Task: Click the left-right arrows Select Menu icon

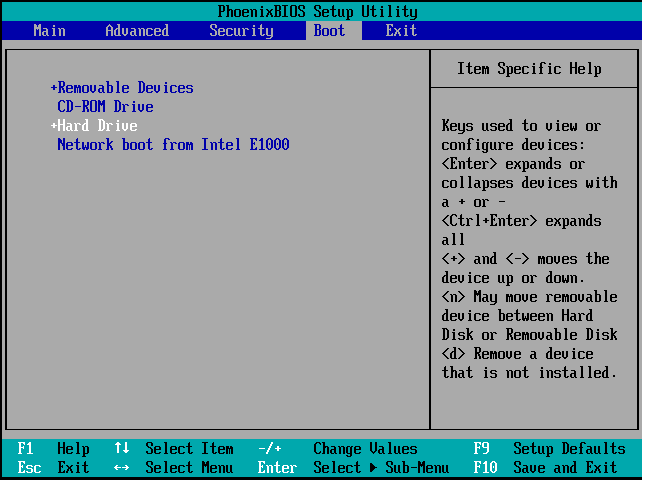Action: pyautogui.click(x=122, y=468)
